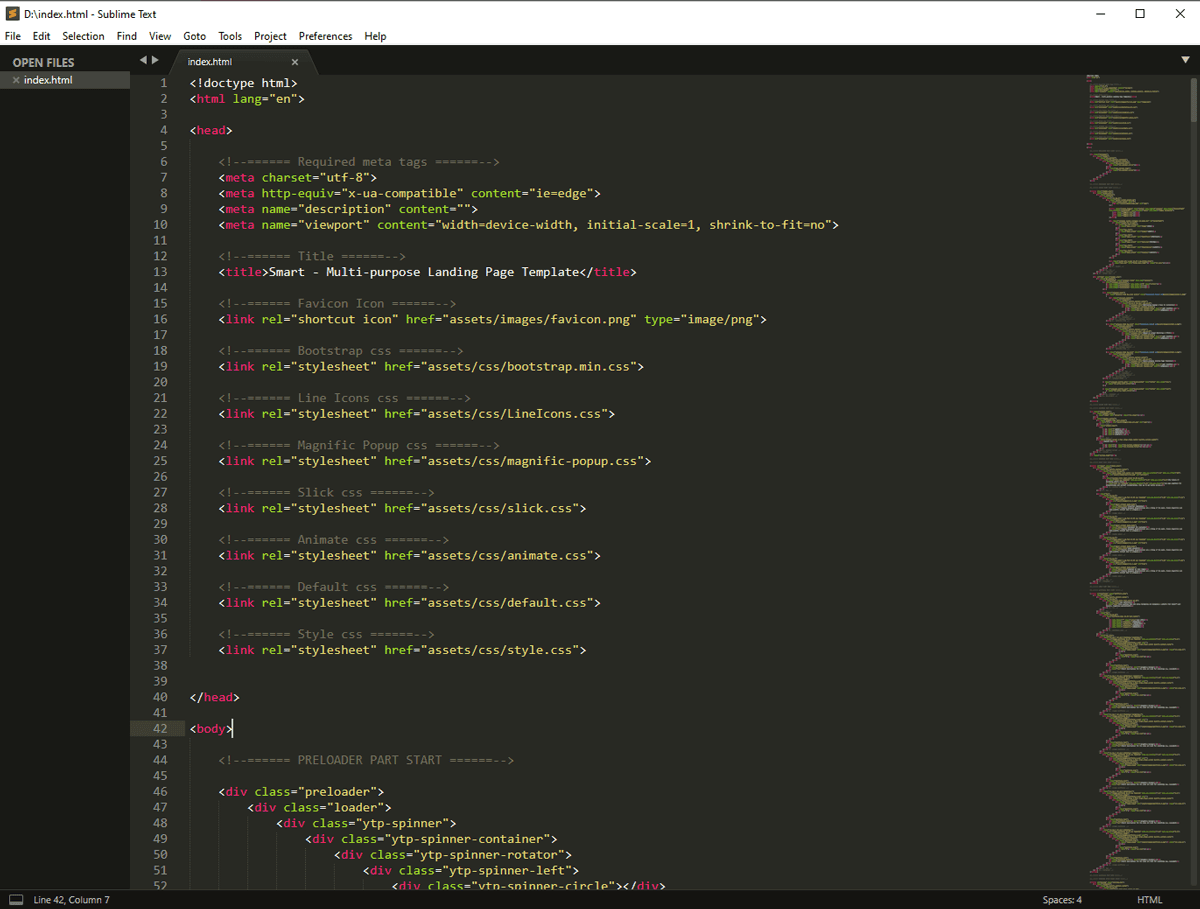The width and height of the screenshot is (1200, 909).
Task: Click the div class="preloader" line
Action: pos(301,792)
